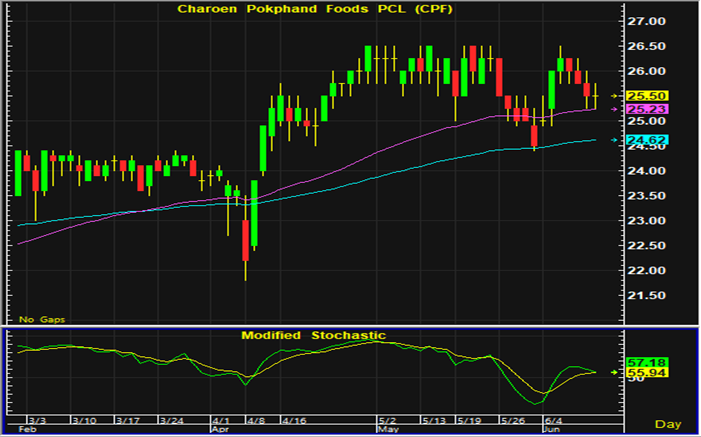This screenshot has height=437, width=701.
Task: Click the green arrow beside stochastic values
Action: [615, 372]
